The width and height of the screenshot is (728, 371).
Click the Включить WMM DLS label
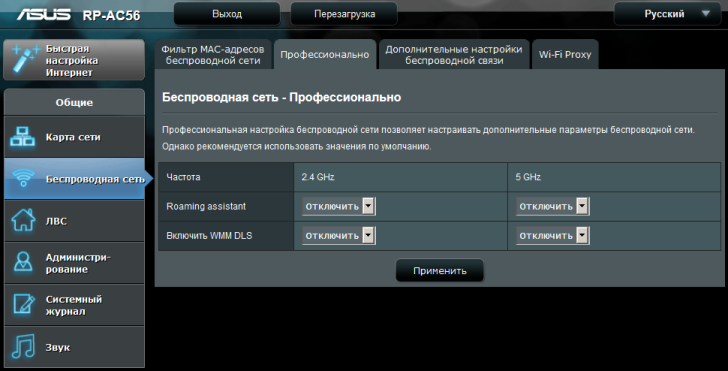(209, 236)
